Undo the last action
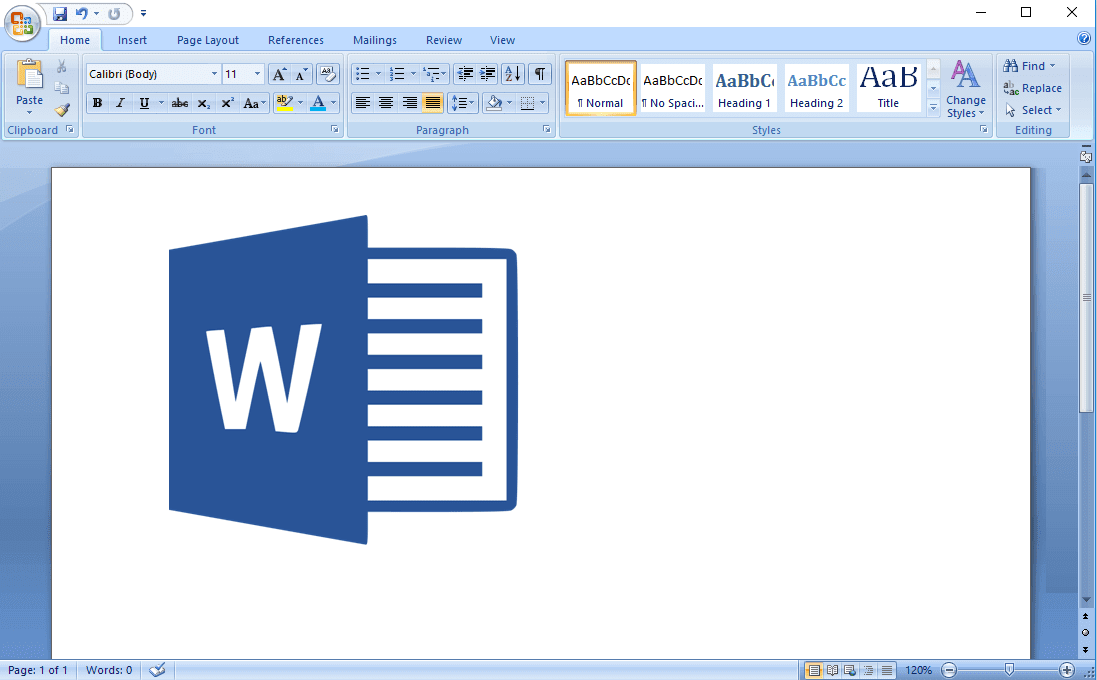Image resolution: width=1097 pixels, height=680 pixels. pyautogui.click(x=82, y=13)
